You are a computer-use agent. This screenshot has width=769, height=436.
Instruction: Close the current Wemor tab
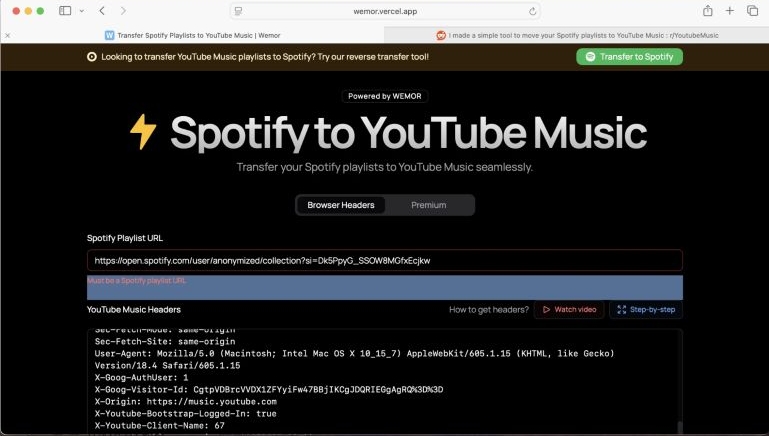tap(7, 35)
